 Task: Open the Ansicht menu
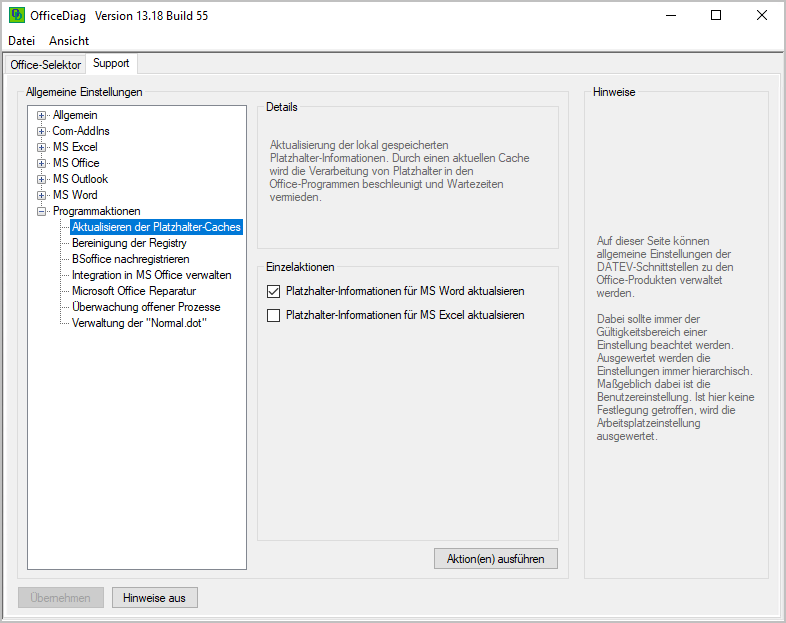69,41
